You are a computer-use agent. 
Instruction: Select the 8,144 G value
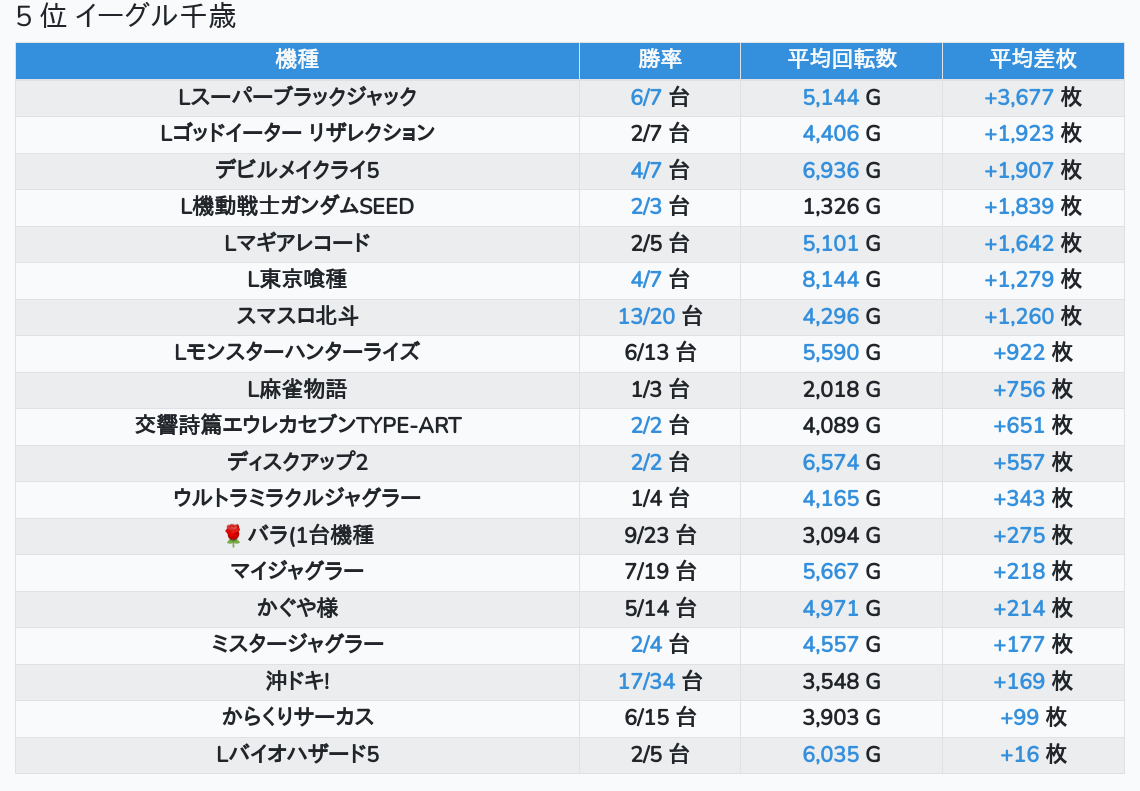coord(841,279)
